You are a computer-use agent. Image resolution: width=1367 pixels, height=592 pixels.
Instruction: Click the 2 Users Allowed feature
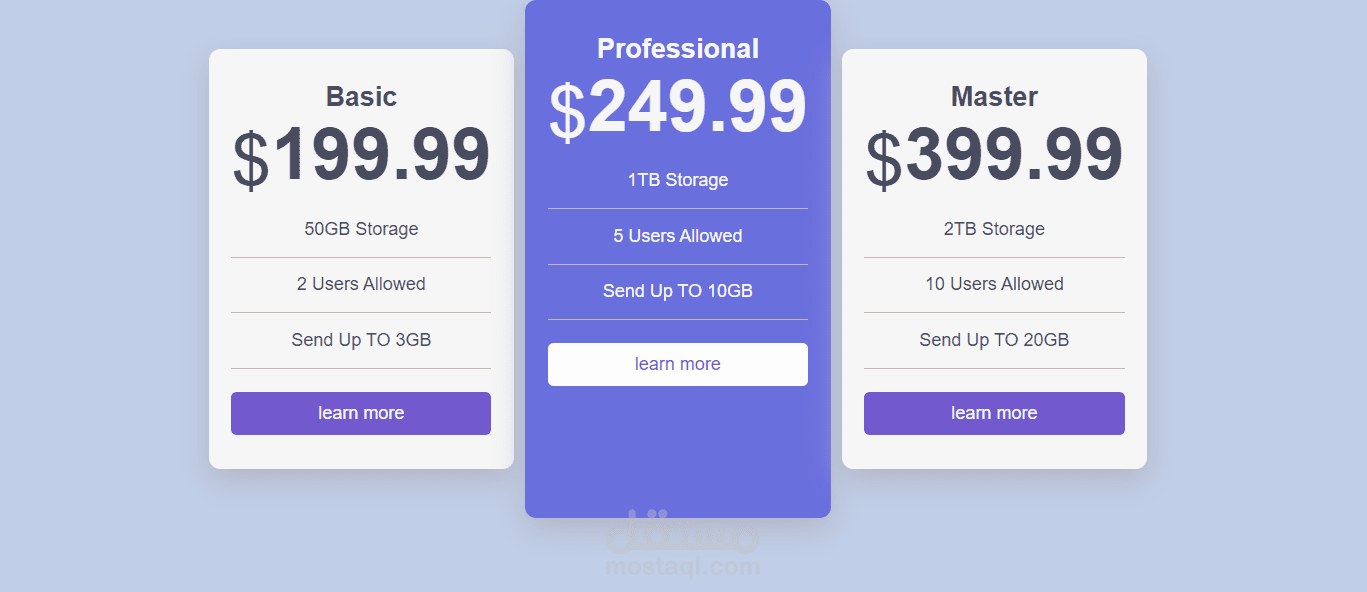(x=361, y=284)
